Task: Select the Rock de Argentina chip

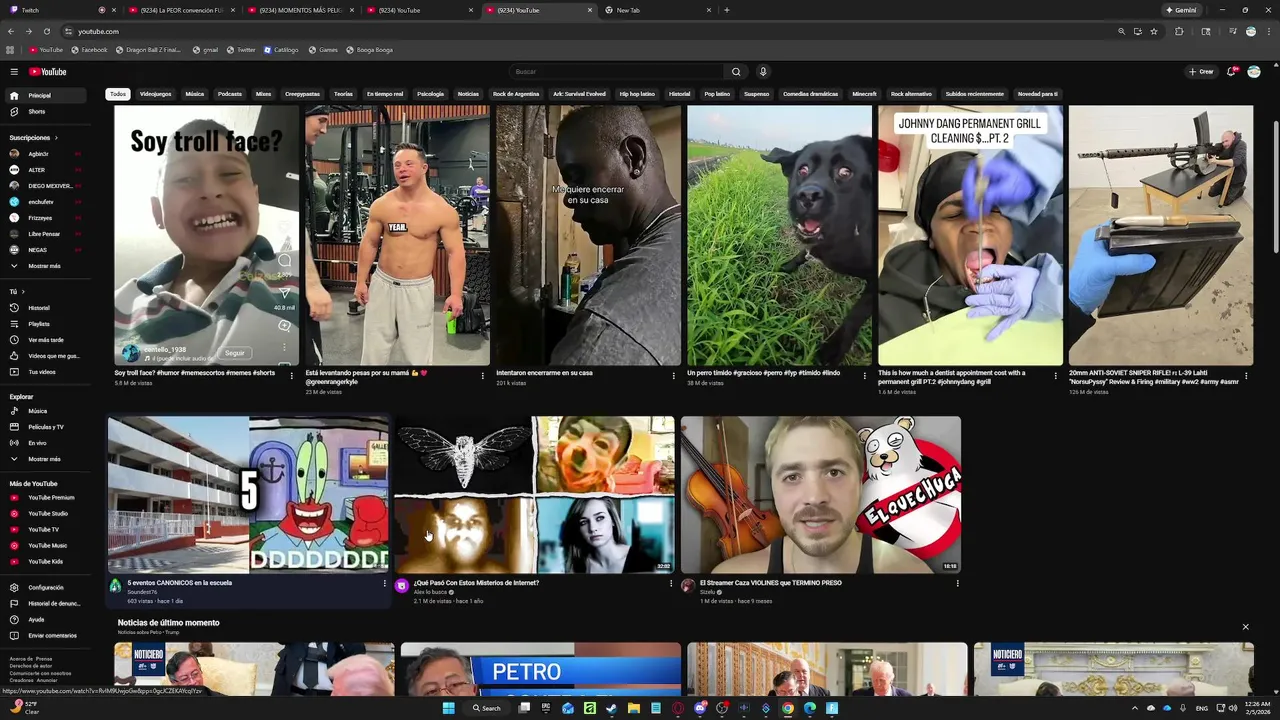Action: click(x=516, y=94)
